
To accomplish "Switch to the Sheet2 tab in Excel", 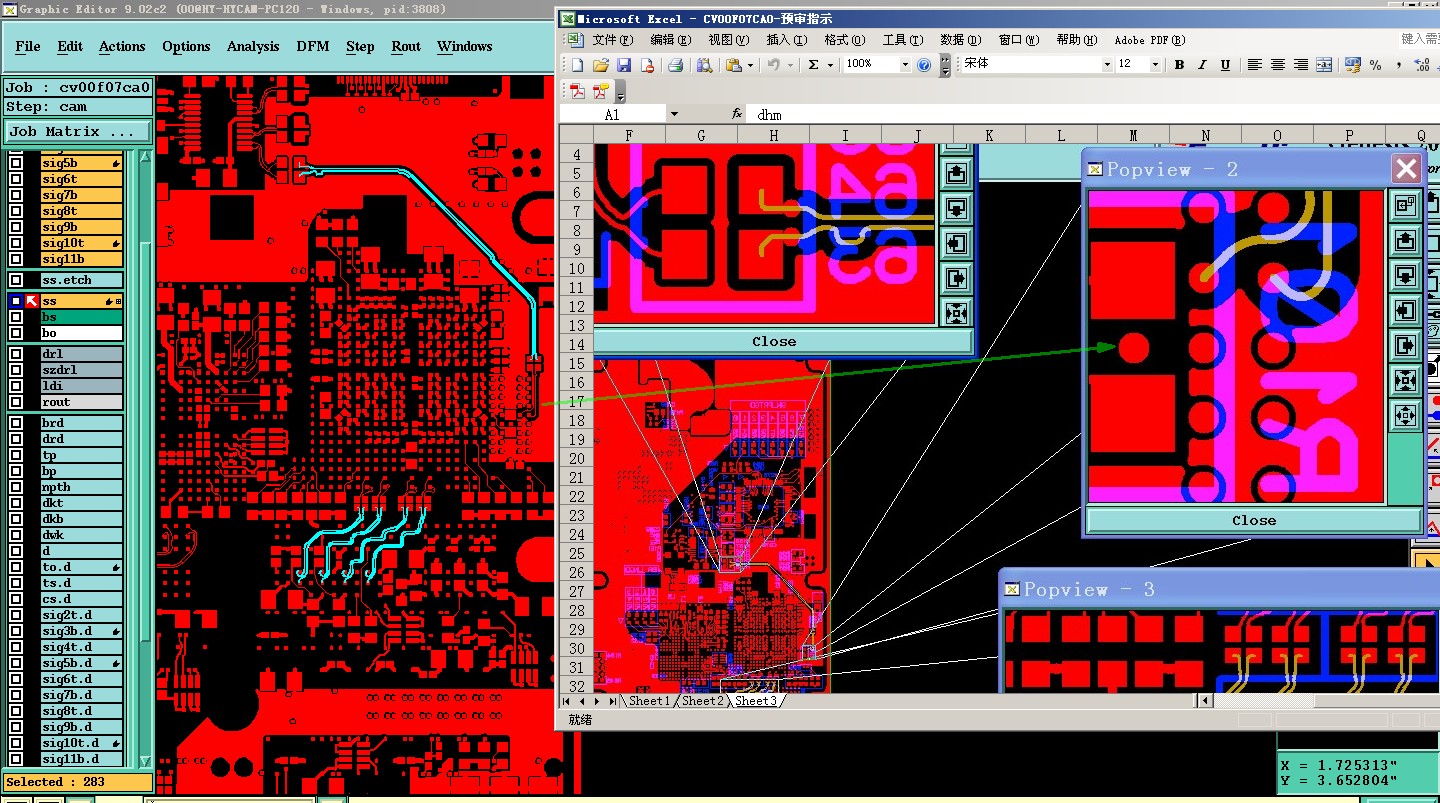I will tap(702, 701).
